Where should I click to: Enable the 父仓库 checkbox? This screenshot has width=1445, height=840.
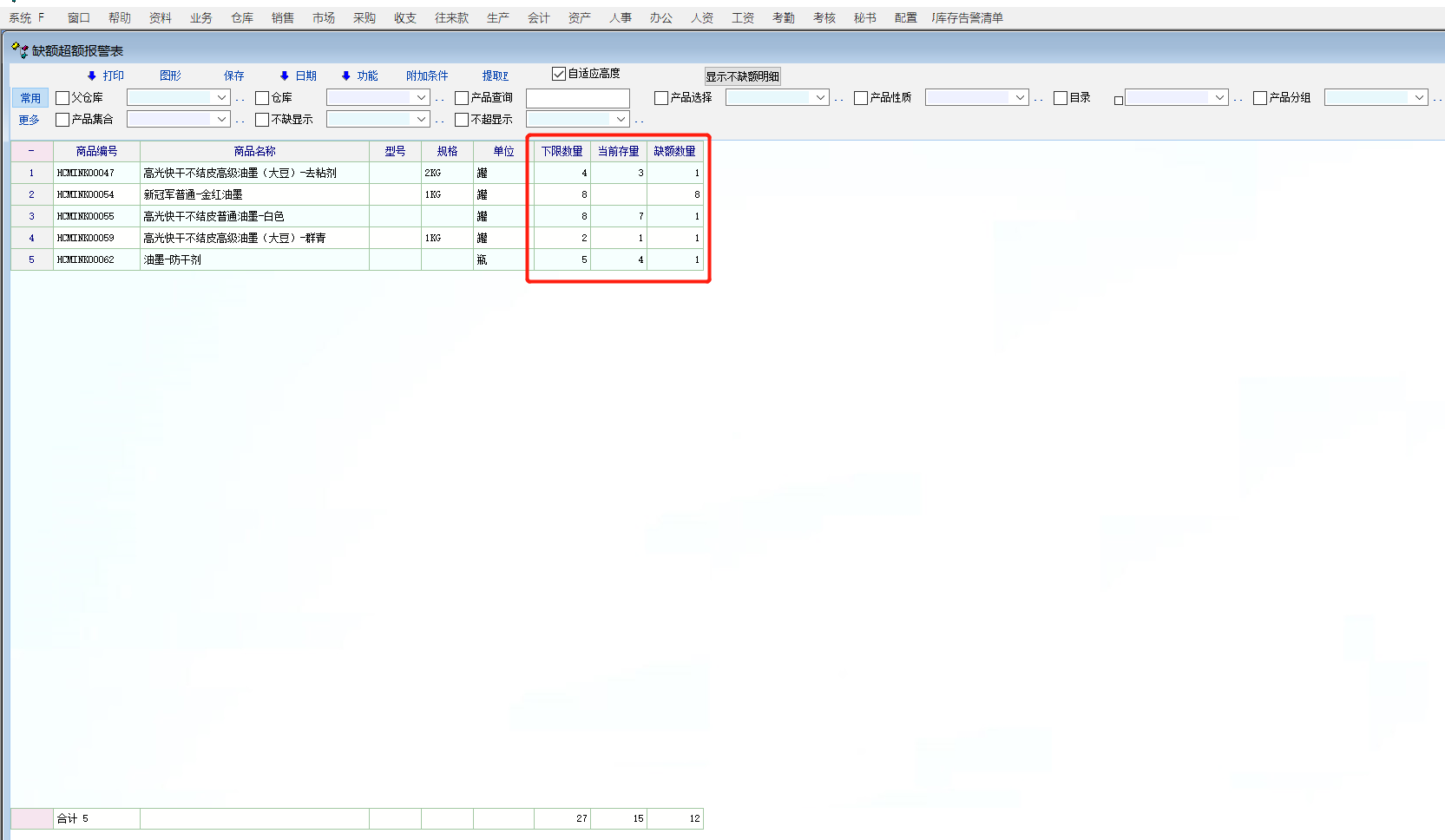click(62, 98)
